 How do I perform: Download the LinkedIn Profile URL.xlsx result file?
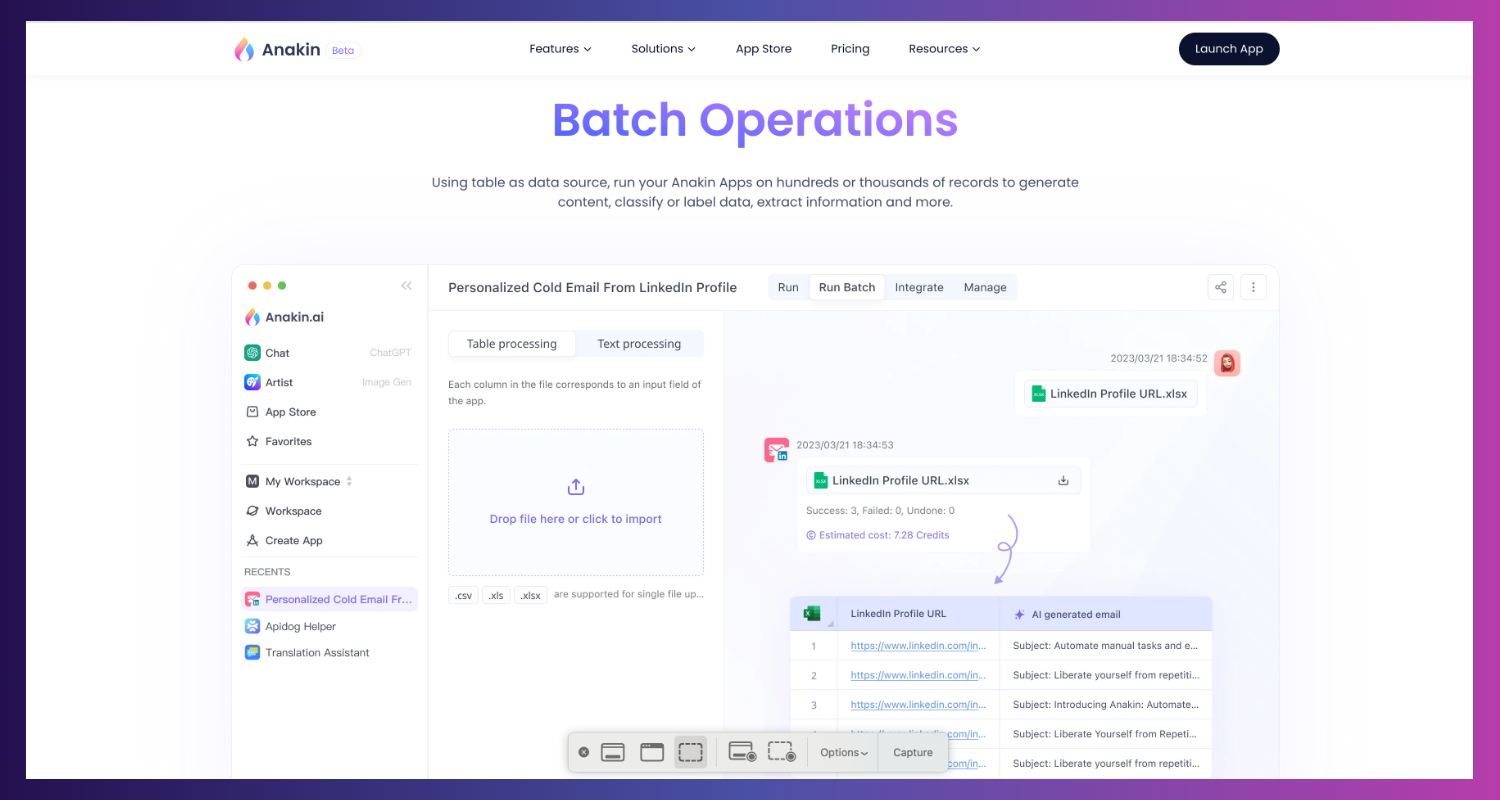click(1063, 481)
